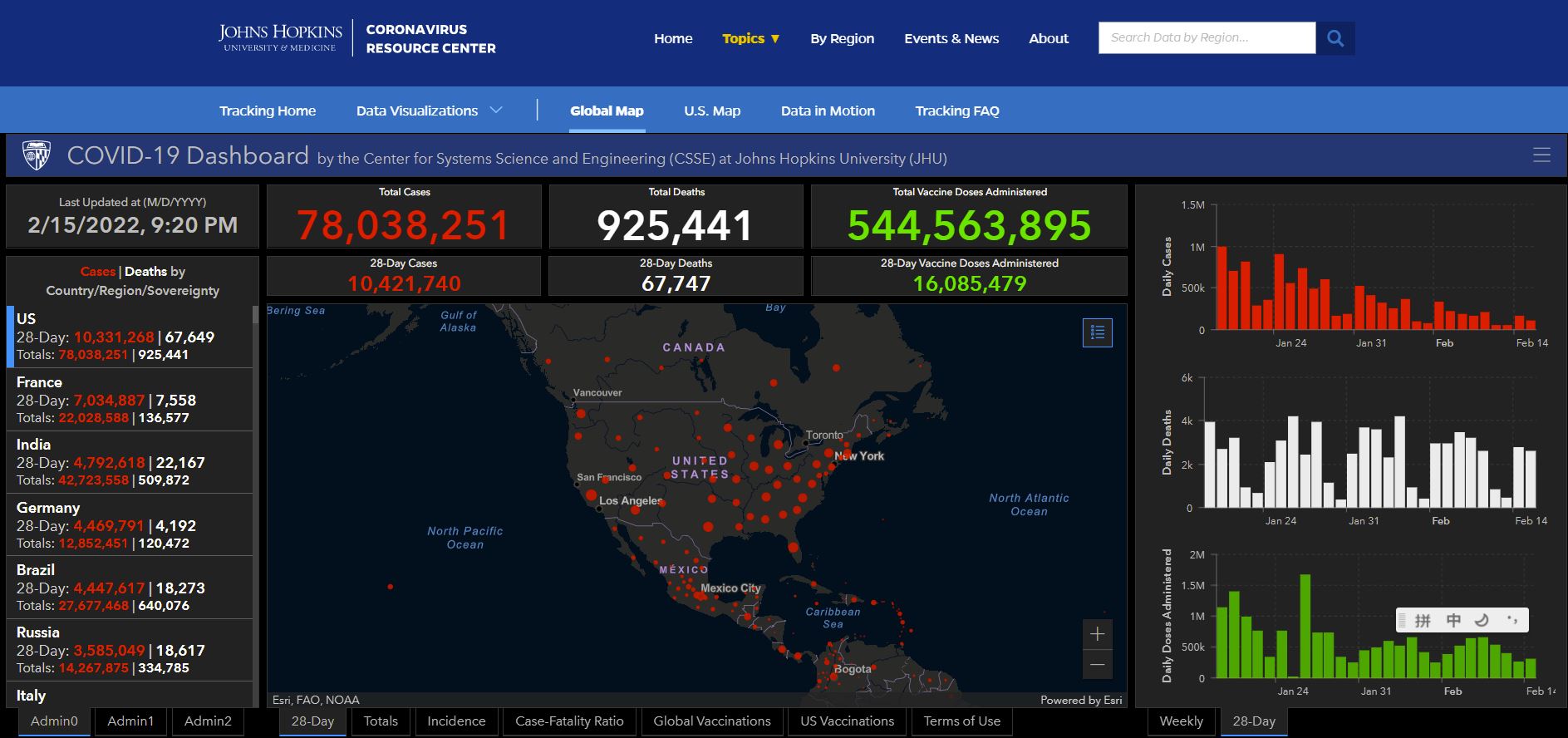Select the Germany row in country list
The height and width of the screenshot is (738, 1568).
pos(130,525)
